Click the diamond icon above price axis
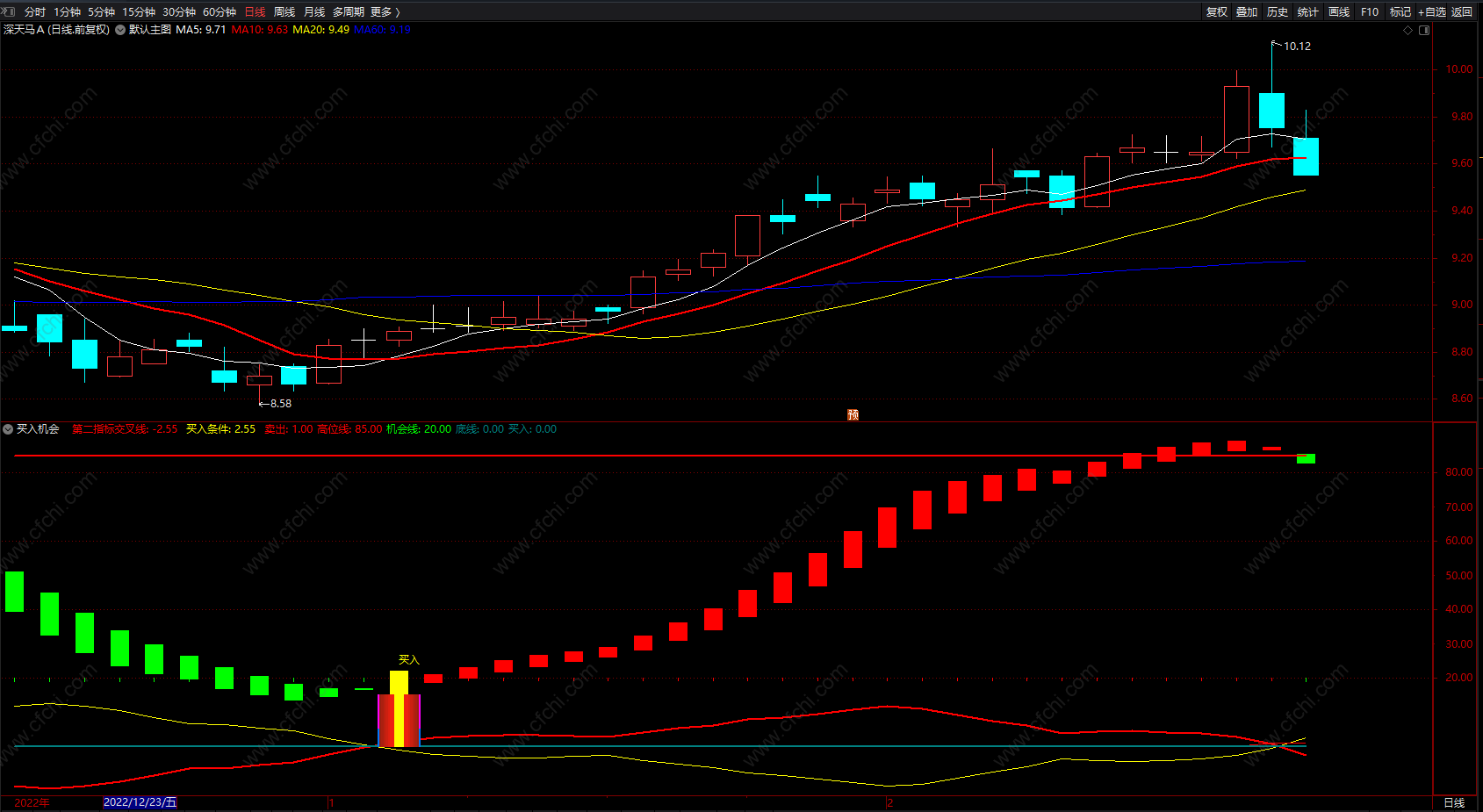 1408,30
